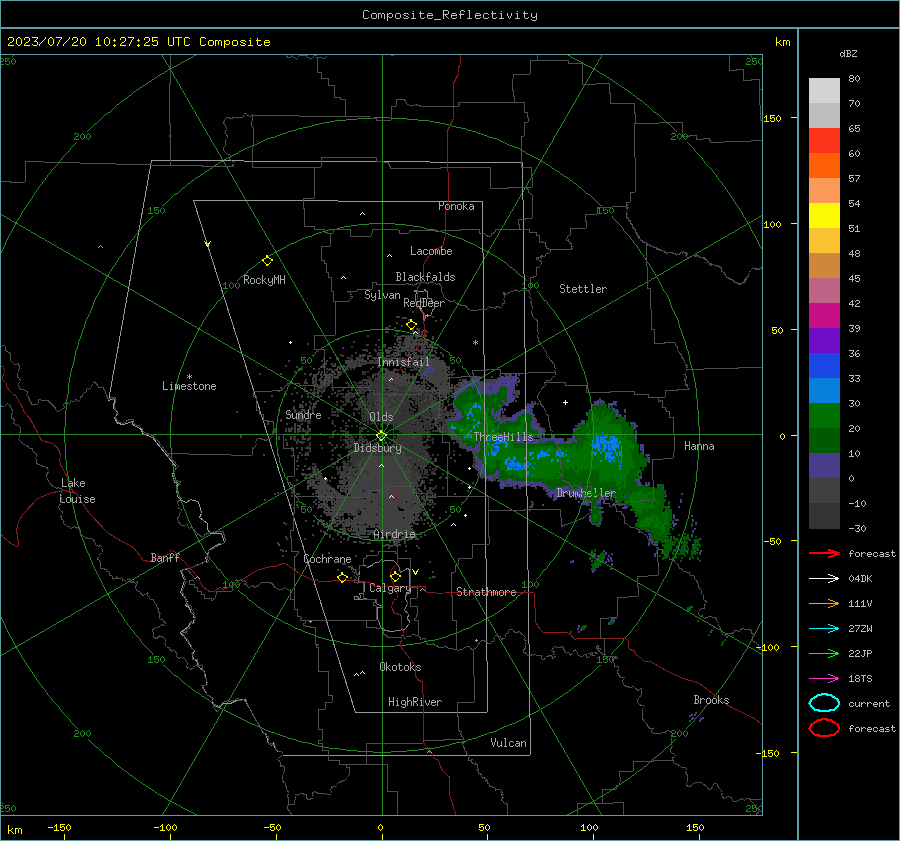Image resolution: width=900 pixels, height=841 pixels.
Task: Click the Okotoks town label
Action: pyautogui.click(x=400, y=667)
